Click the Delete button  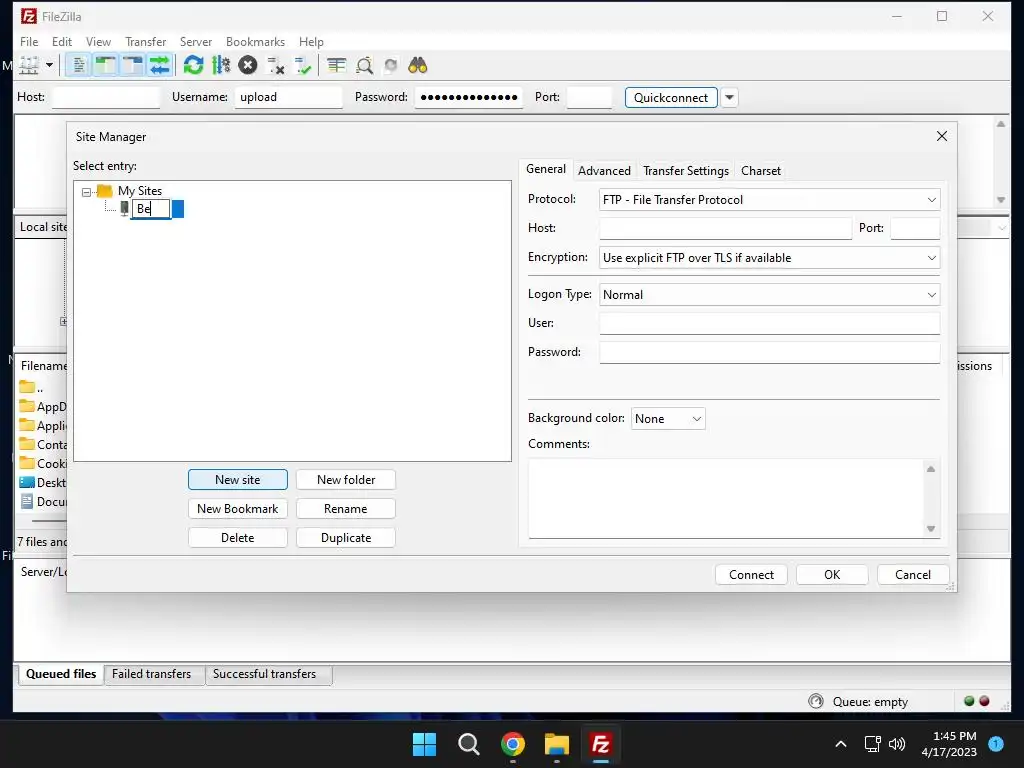(238, 537)
